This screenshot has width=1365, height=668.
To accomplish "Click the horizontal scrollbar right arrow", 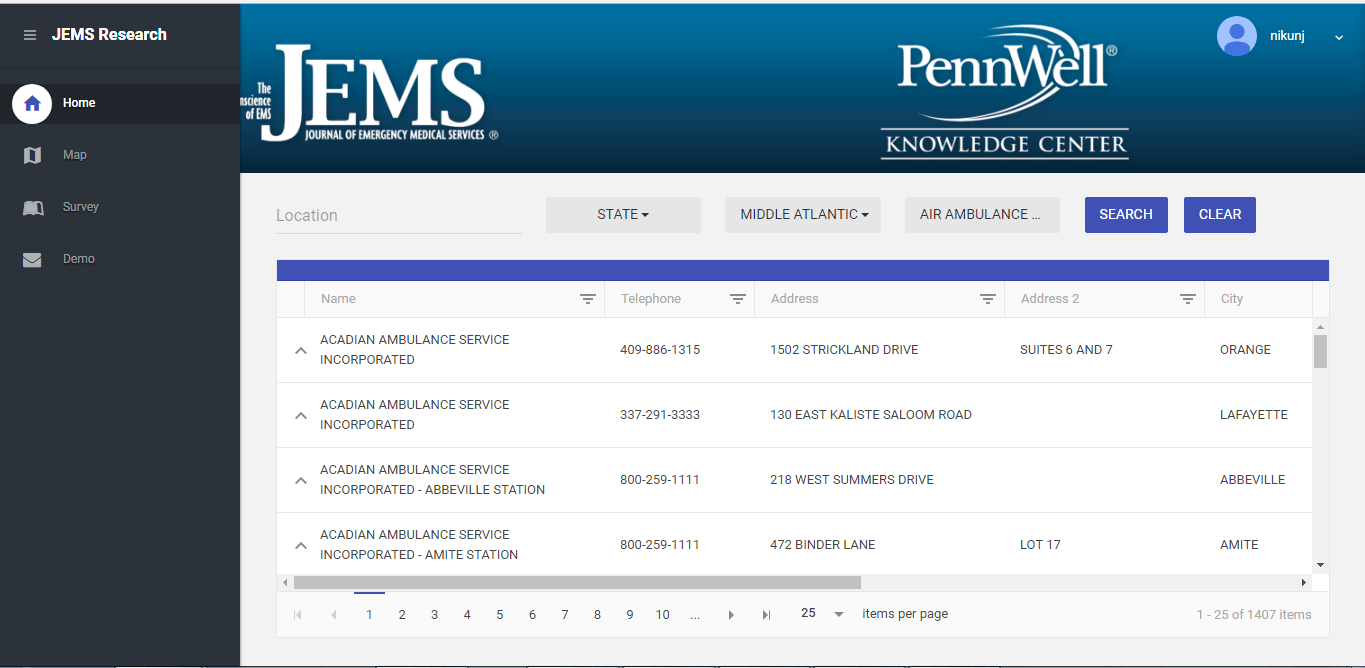I will [x=1303, y=582].
